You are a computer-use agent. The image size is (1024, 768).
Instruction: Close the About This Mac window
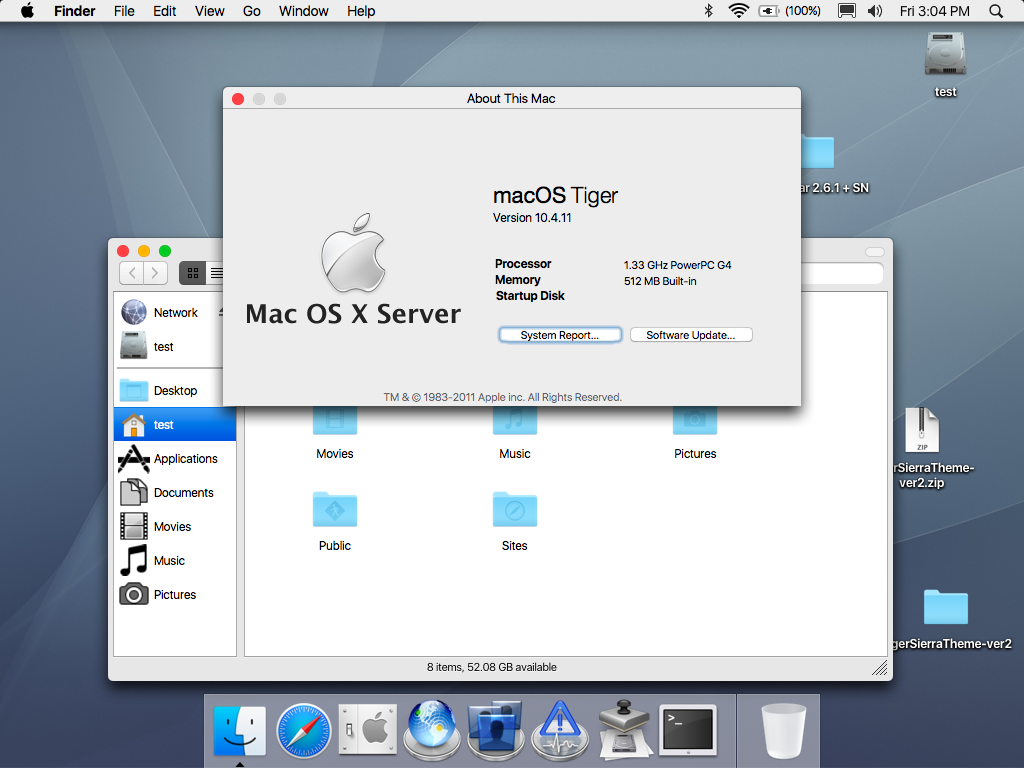click(238, 99)
